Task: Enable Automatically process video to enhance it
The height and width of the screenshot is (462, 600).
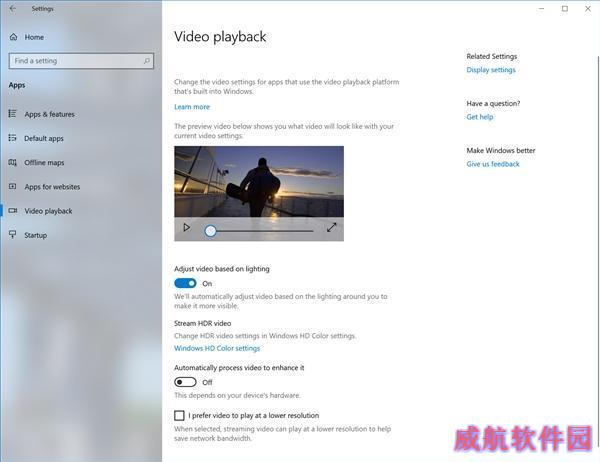Action: (185, 382)
